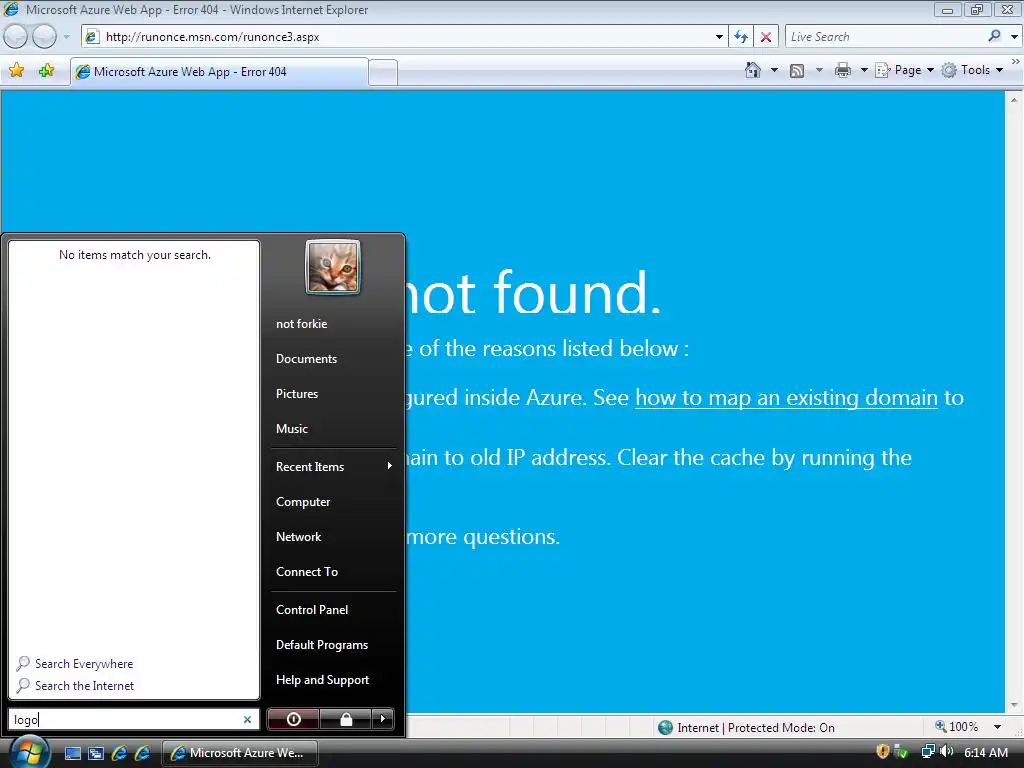Screen dimensions: 1024x768
Task: Open a new blank tab
Action: click(383, 72)
